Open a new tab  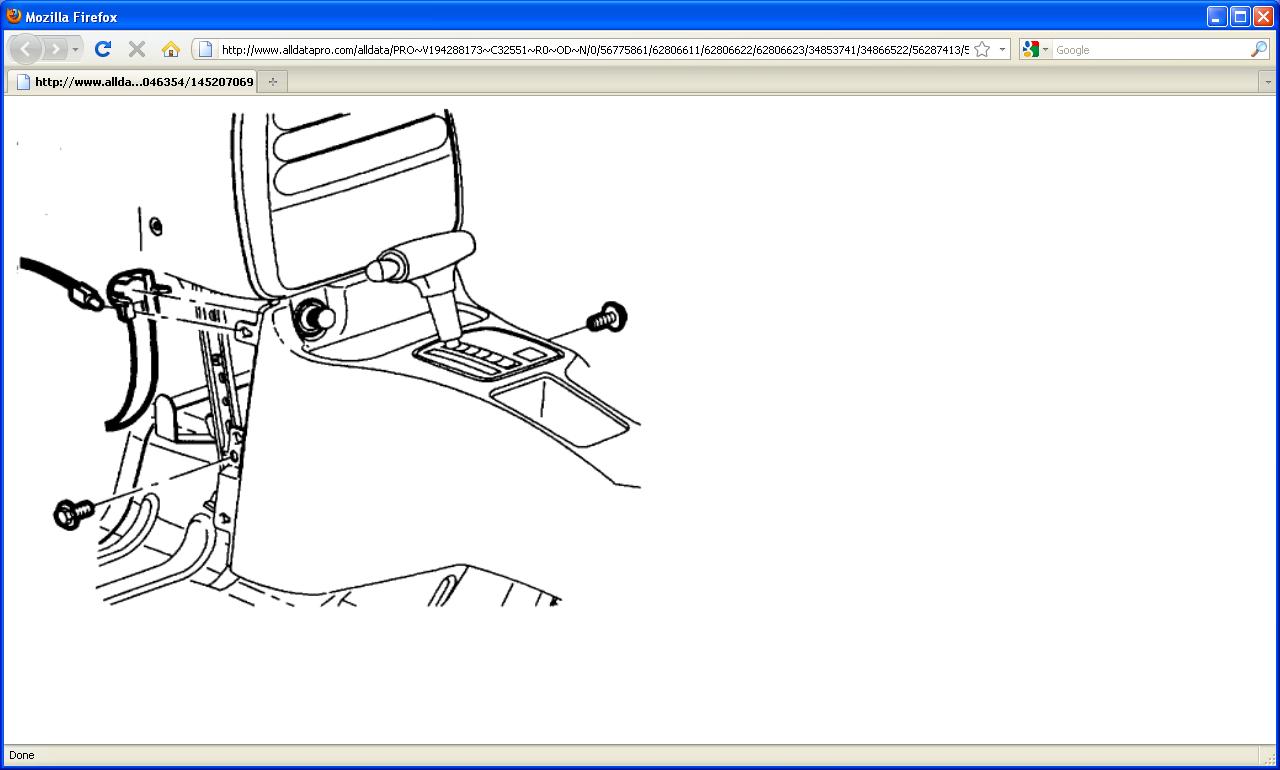pyautogui.click(x=273, y=82)
